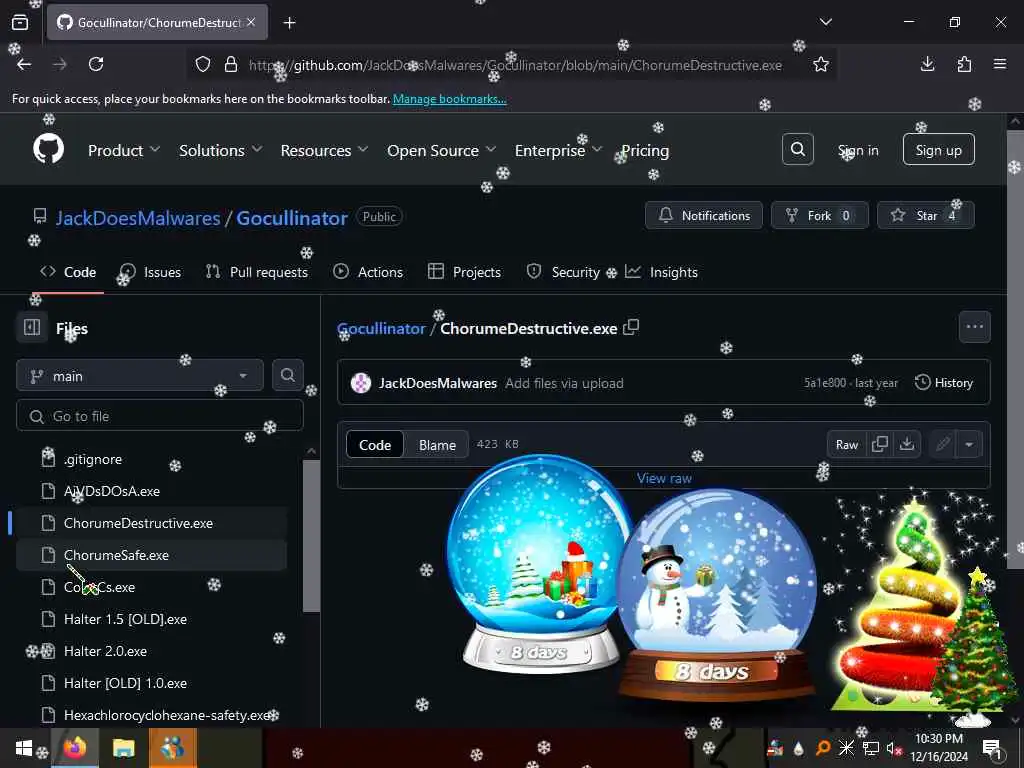Click Sign in

[858, 150]
